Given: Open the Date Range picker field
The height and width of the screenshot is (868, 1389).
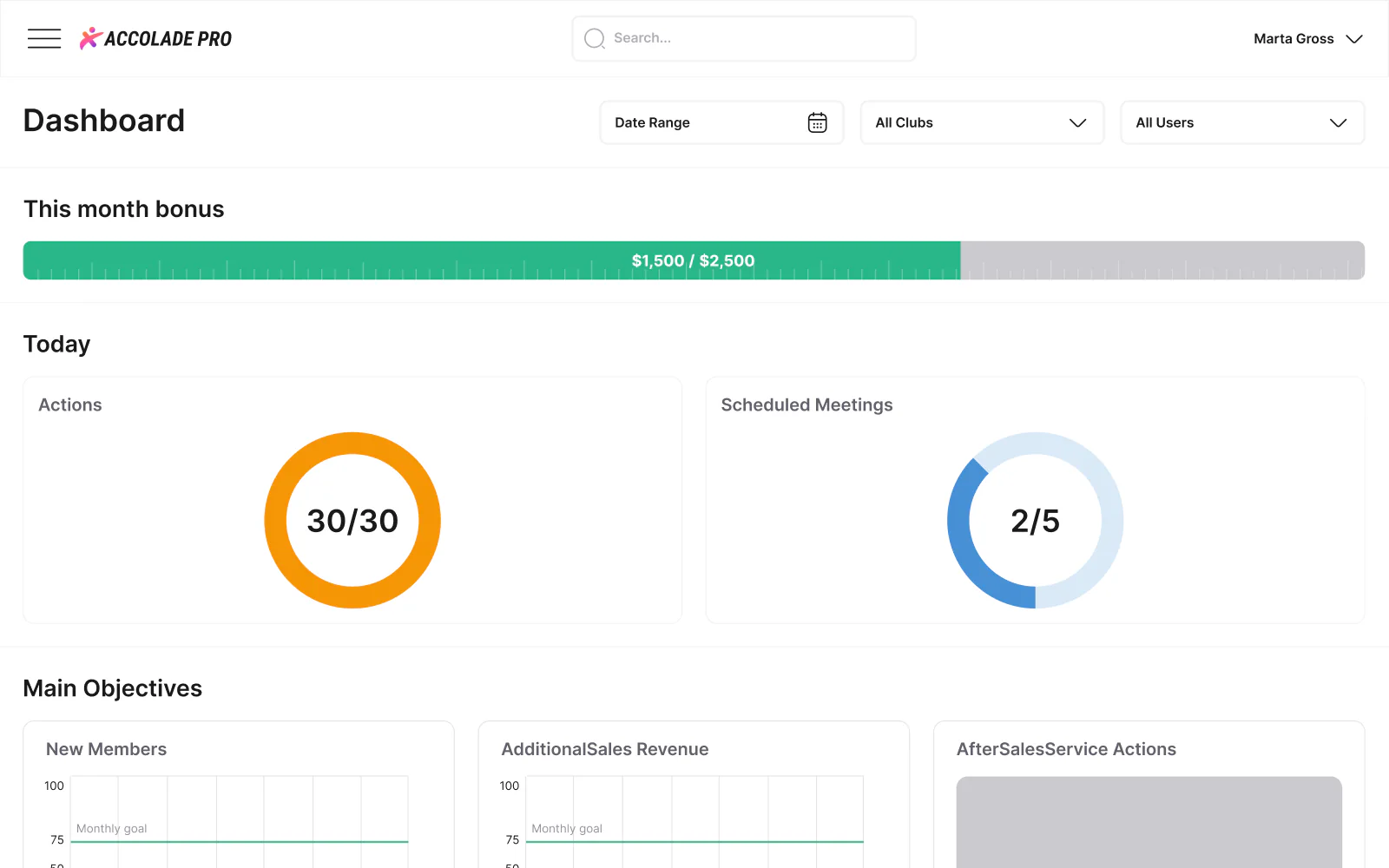Looking at the screenshot, I should click(x=721, y=122).
